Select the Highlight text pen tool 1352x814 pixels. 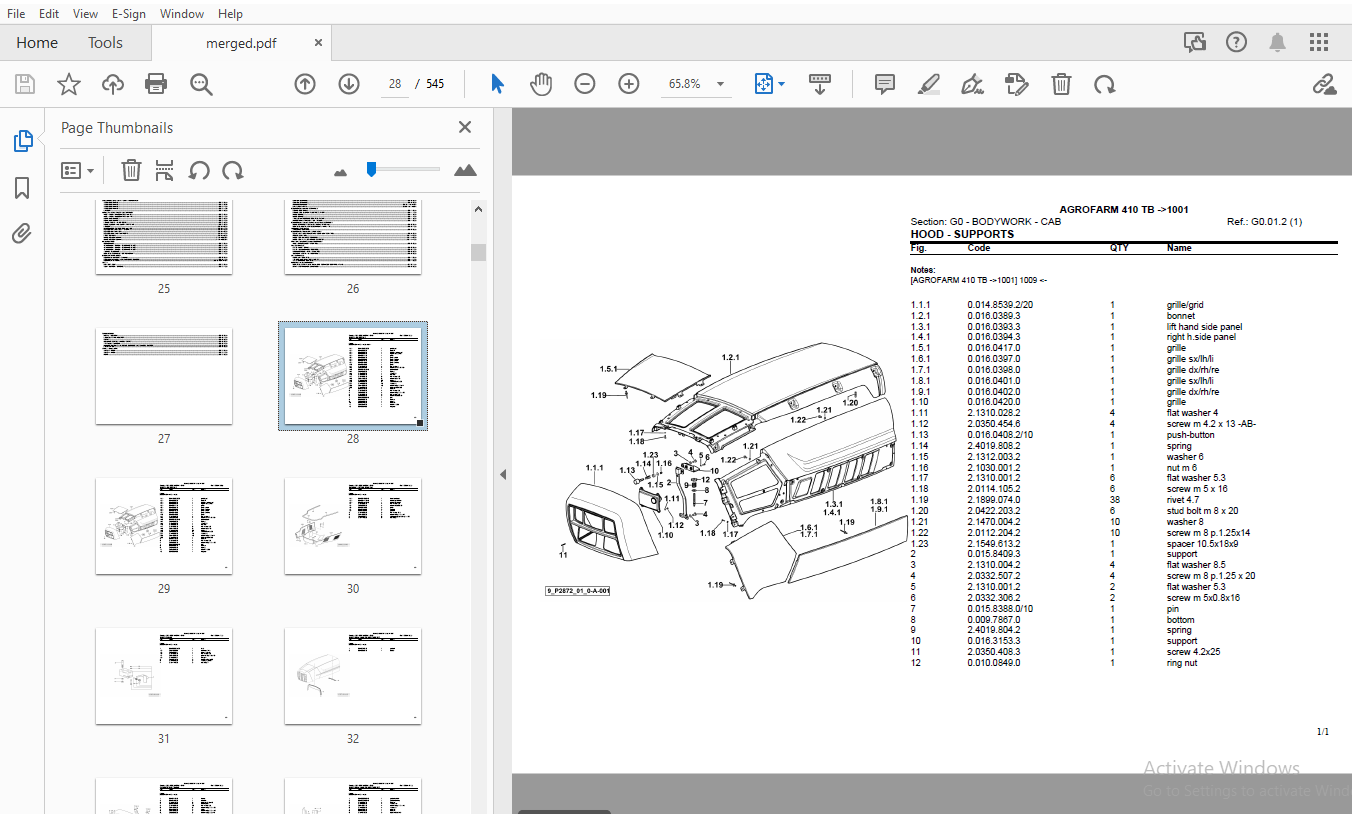pyautogui.click(x=929, y=84)
